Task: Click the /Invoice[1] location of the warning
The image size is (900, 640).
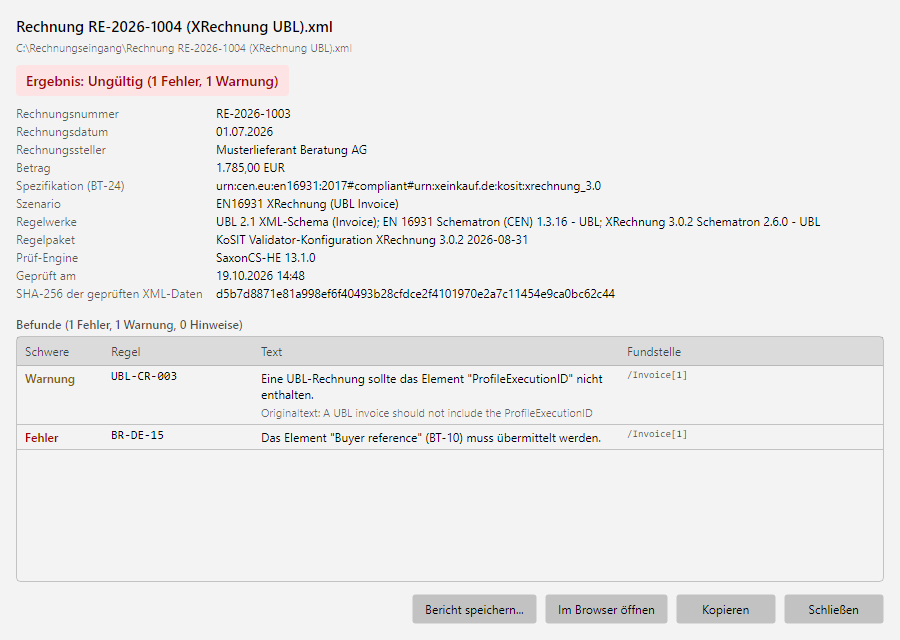Action: (657, 375)
